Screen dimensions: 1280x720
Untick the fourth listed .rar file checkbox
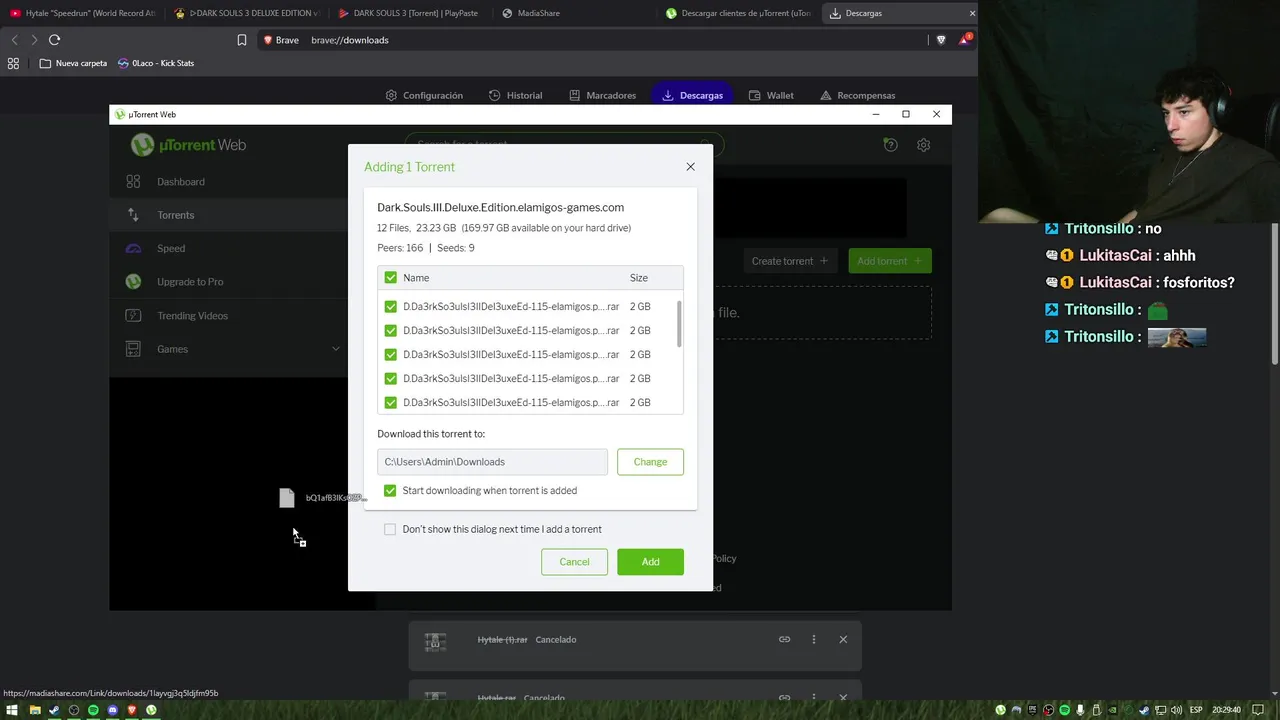390,379
